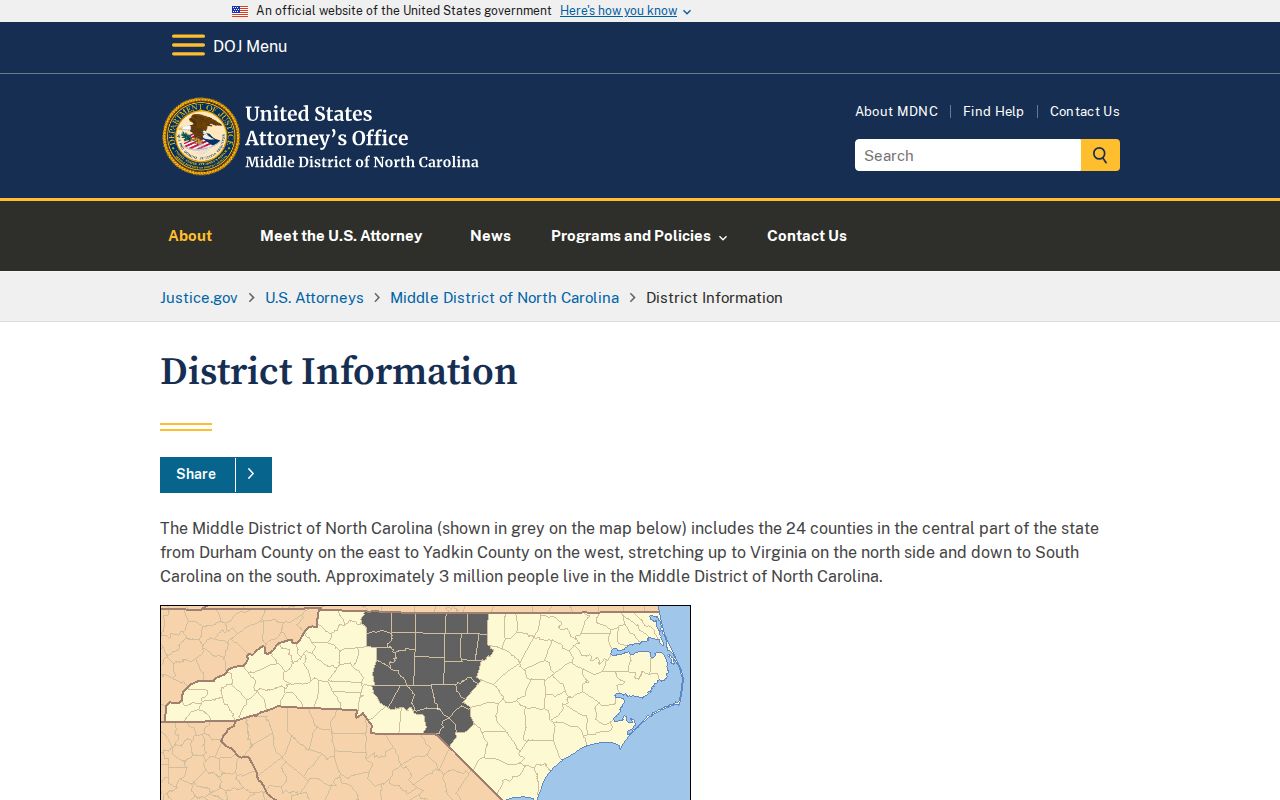
Task: Open the DOJ Menu hamburger icon
Action: point(188,46)
